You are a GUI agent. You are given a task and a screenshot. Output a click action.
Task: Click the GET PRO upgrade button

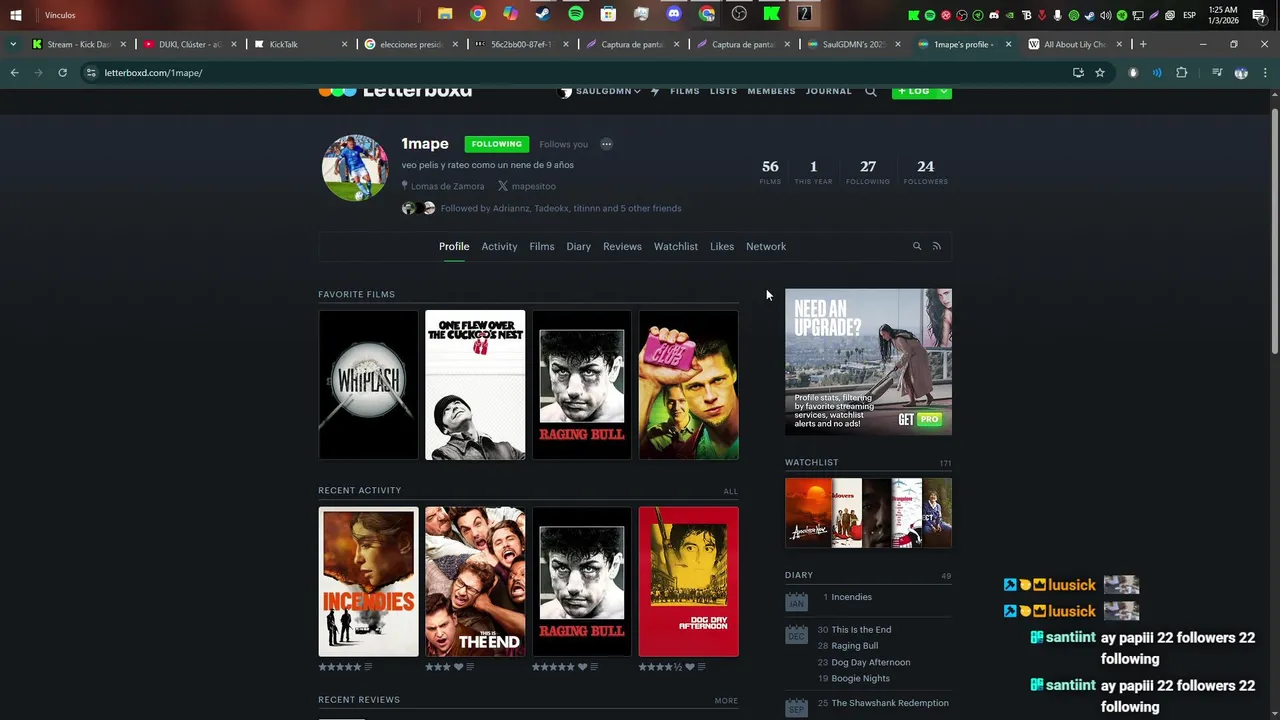(920, 419)
